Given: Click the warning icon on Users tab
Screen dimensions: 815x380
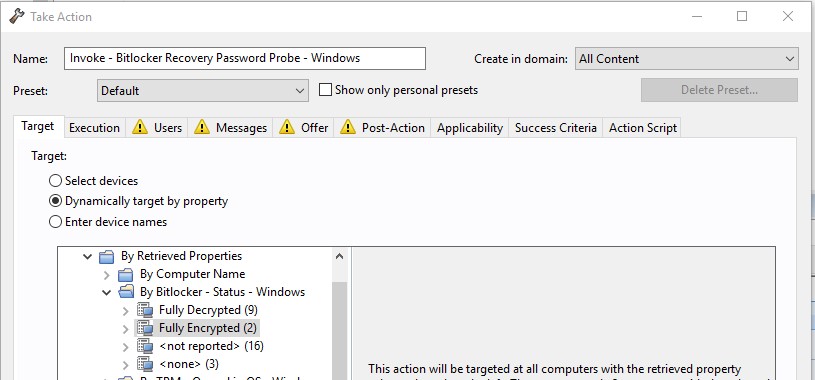Looking at the screenshot, I should [140, 127].
